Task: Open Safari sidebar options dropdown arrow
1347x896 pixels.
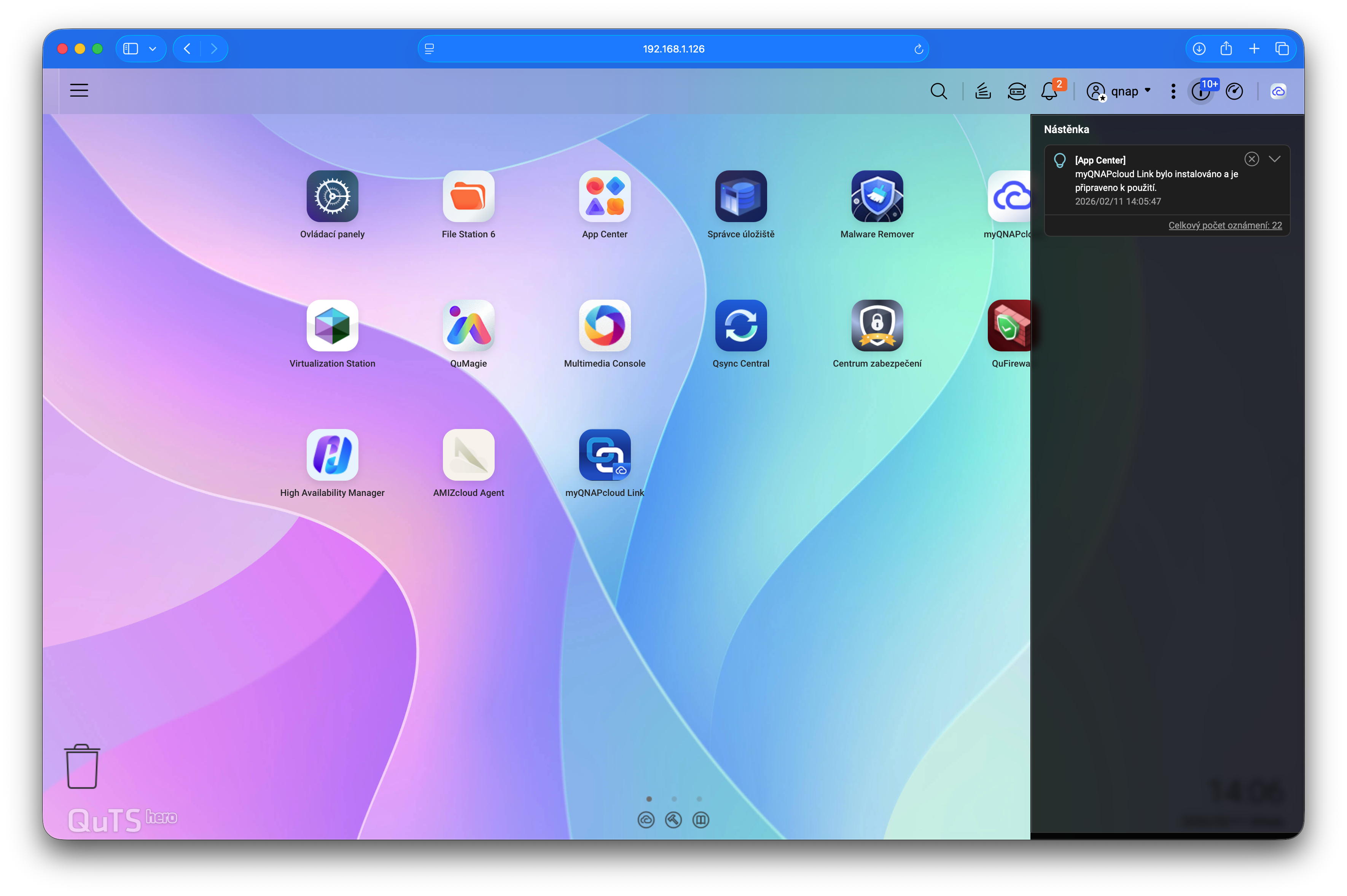Action: (153, 49)
